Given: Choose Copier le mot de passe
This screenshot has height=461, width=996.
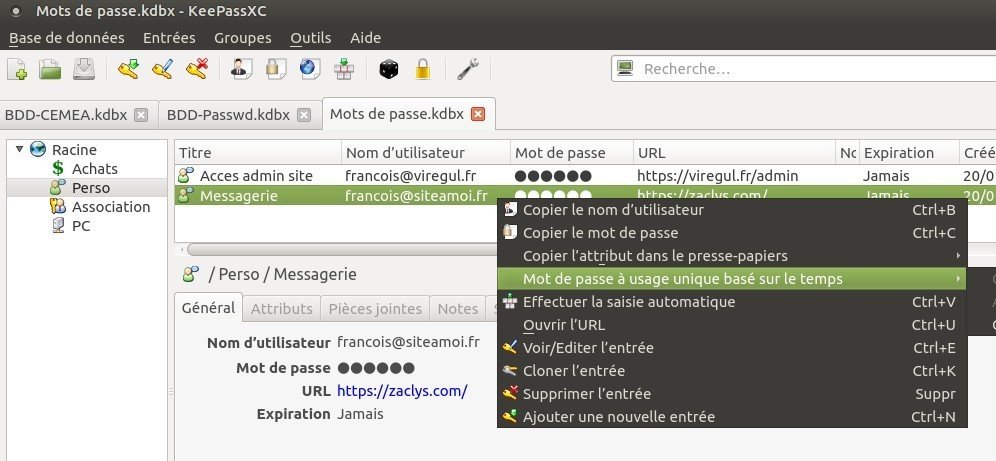Looking at the screenshot, I should click(732, 233).
